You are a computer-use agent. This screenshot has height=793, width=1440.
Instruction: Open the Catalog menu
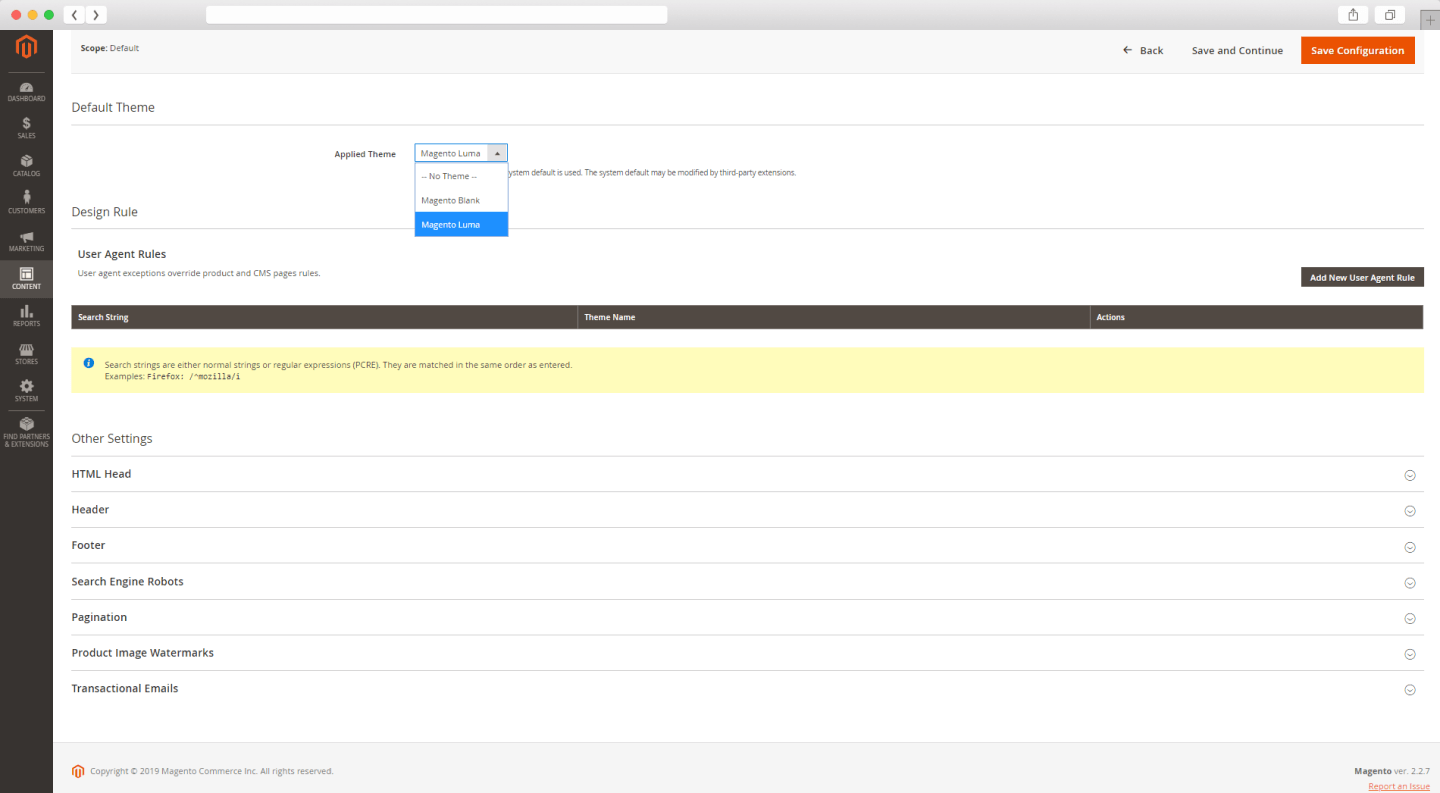point(26,166)
